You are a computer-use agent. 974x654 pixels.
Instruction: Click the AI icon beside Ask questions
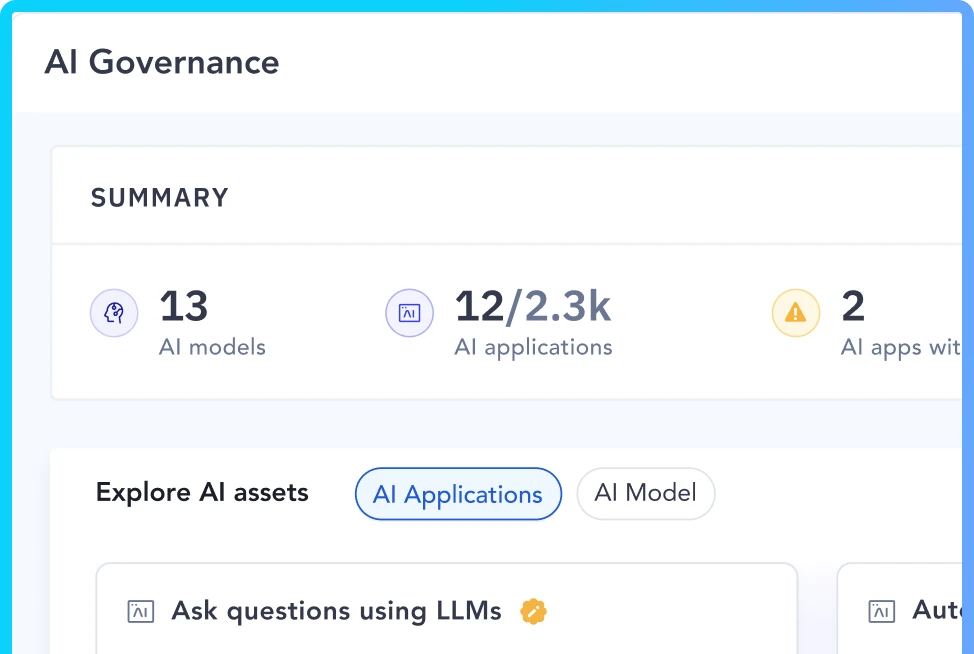[x=141, y=612]
